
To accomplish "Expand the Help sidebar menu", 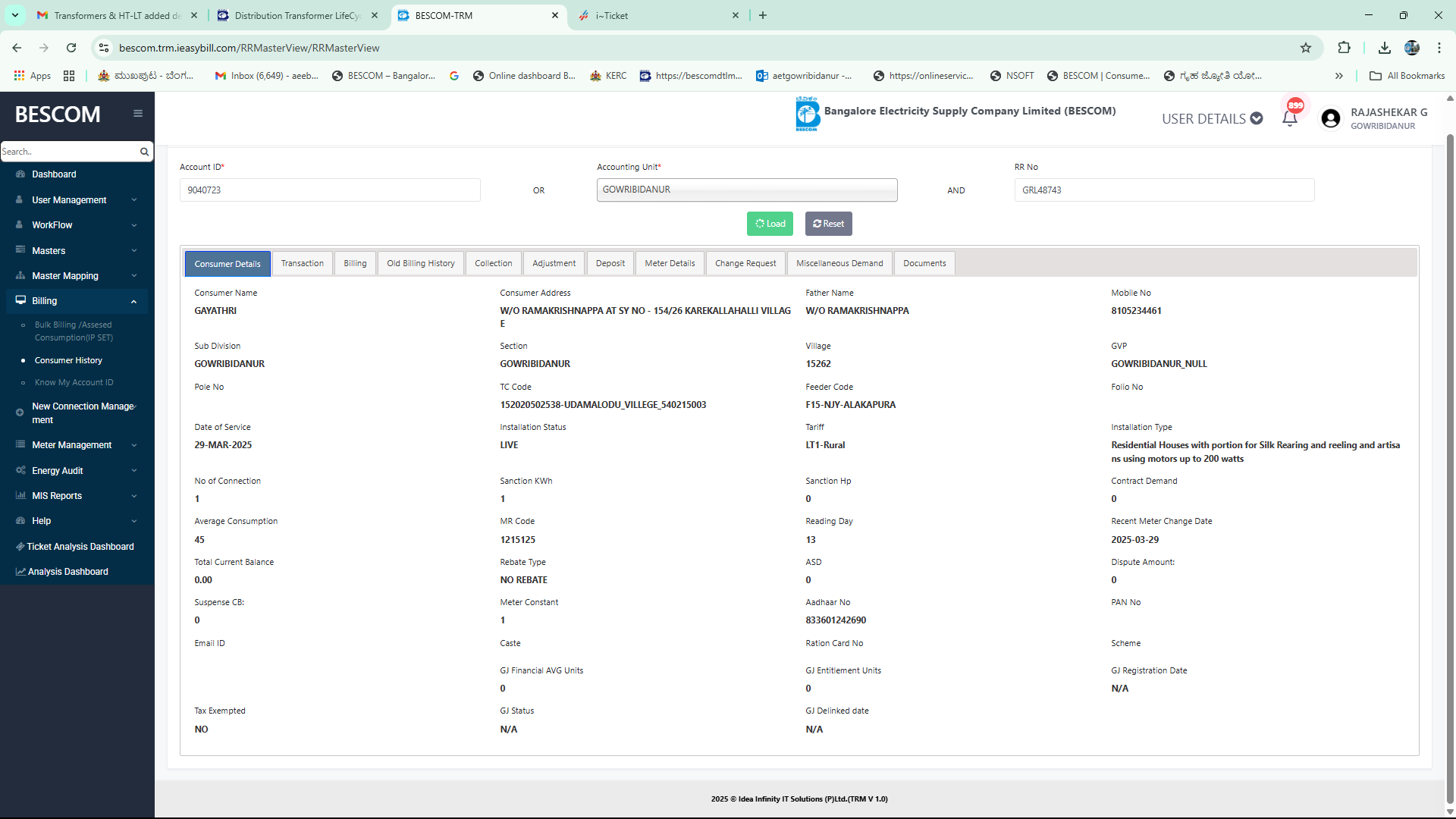I will (x=76, y=521).
